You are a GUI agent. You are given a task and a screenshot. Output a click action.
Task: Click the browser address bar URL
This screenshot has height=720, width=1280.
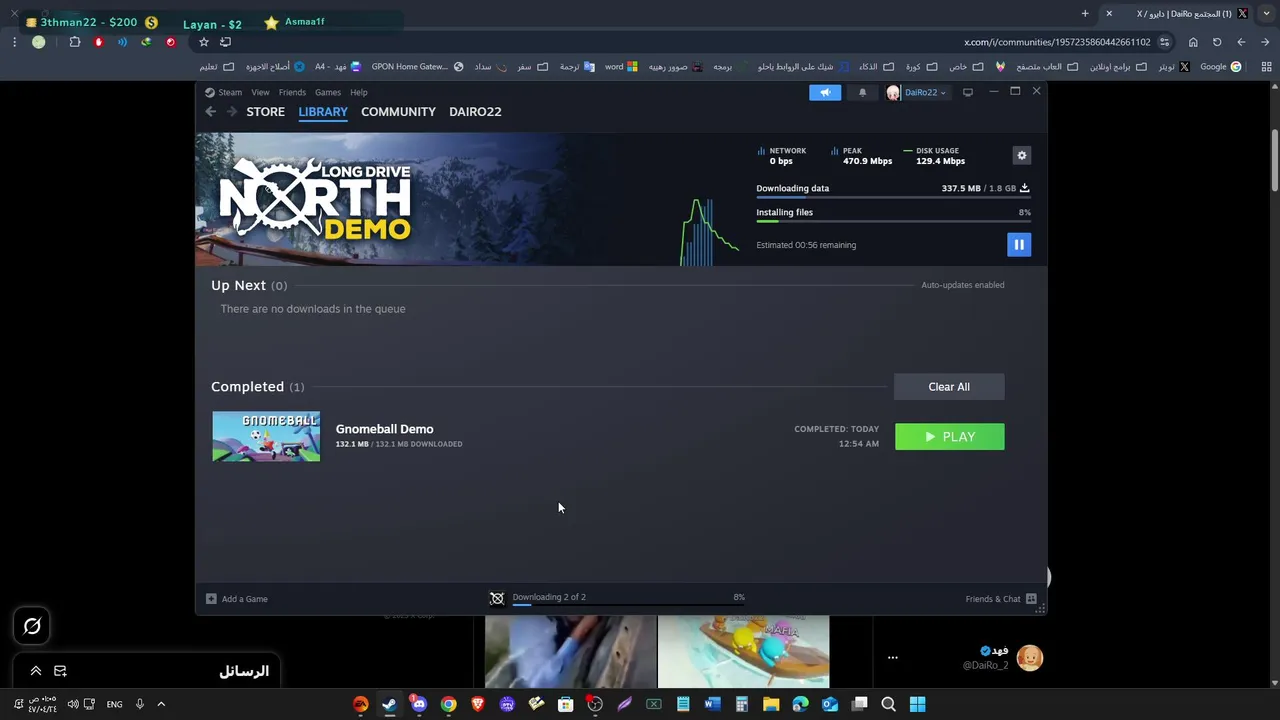pyautogui.click(x=1057, y=42)
